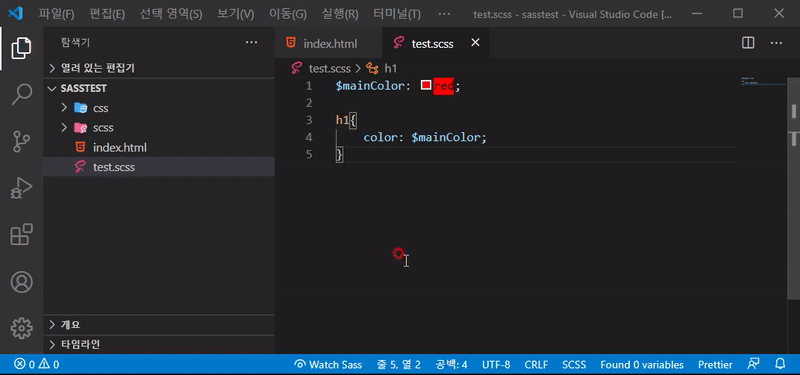Screen dimensions: 800x375
Task: Open editor more actions ellipsis
Action: 777,43
